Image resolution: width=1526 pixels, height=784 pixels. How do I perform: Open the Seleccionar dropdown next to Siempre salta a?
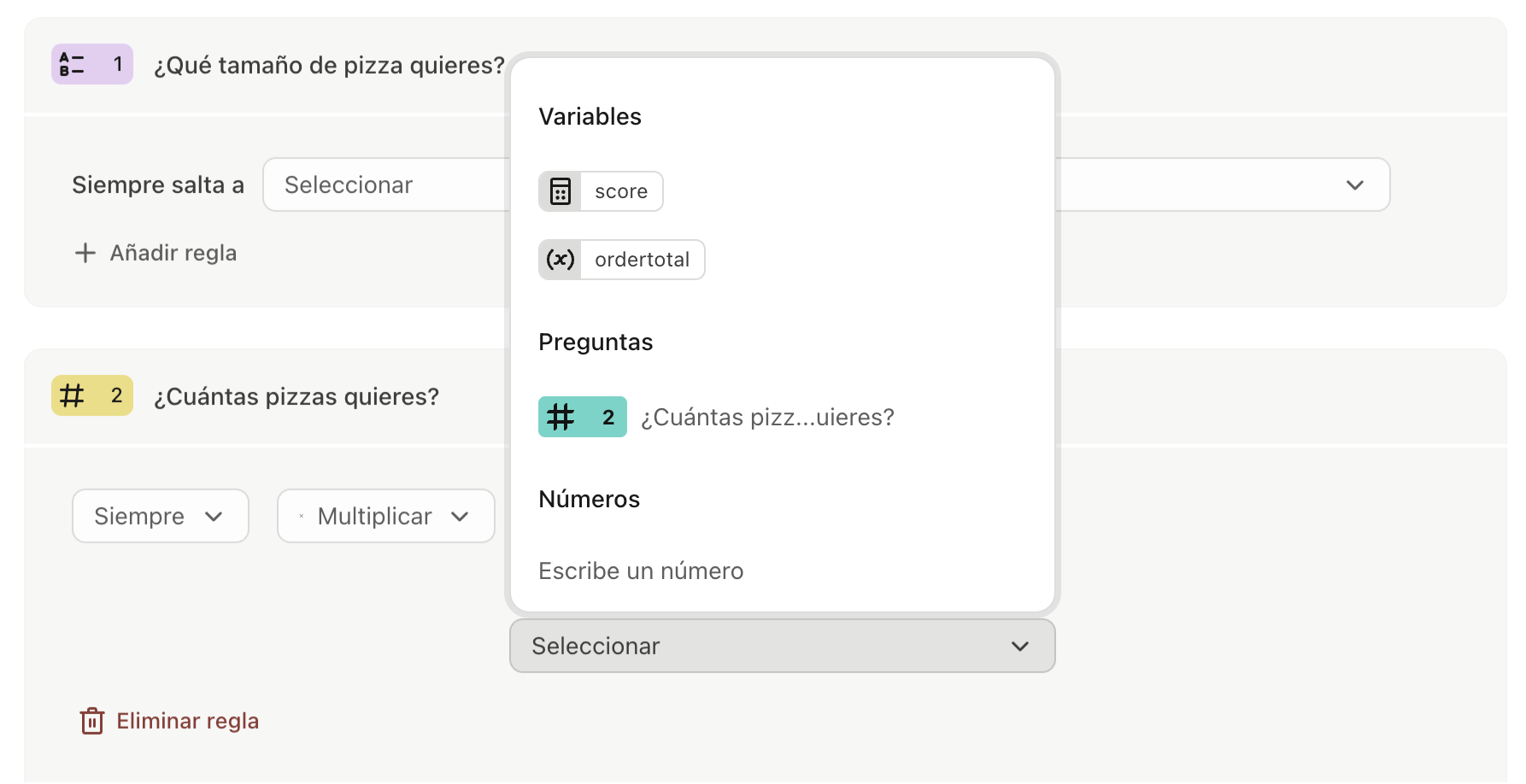[x=384, y=184]
